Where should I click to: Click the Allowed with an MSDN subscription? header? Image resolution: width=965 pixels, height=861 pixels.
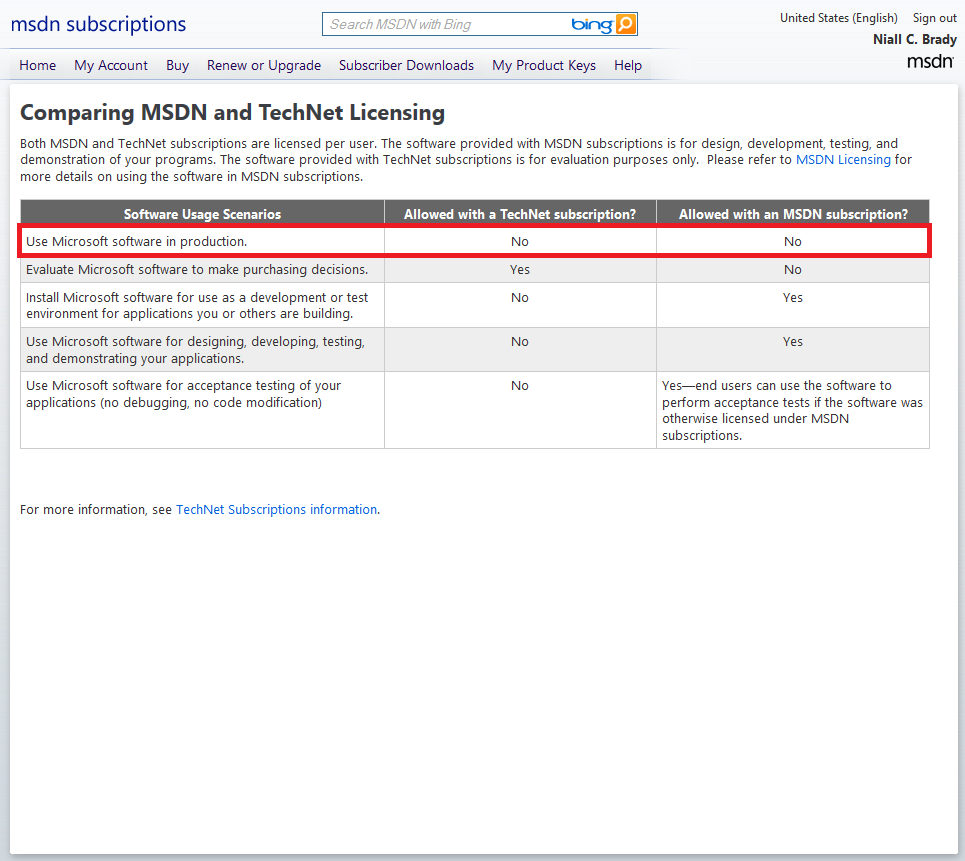[793, 214]
